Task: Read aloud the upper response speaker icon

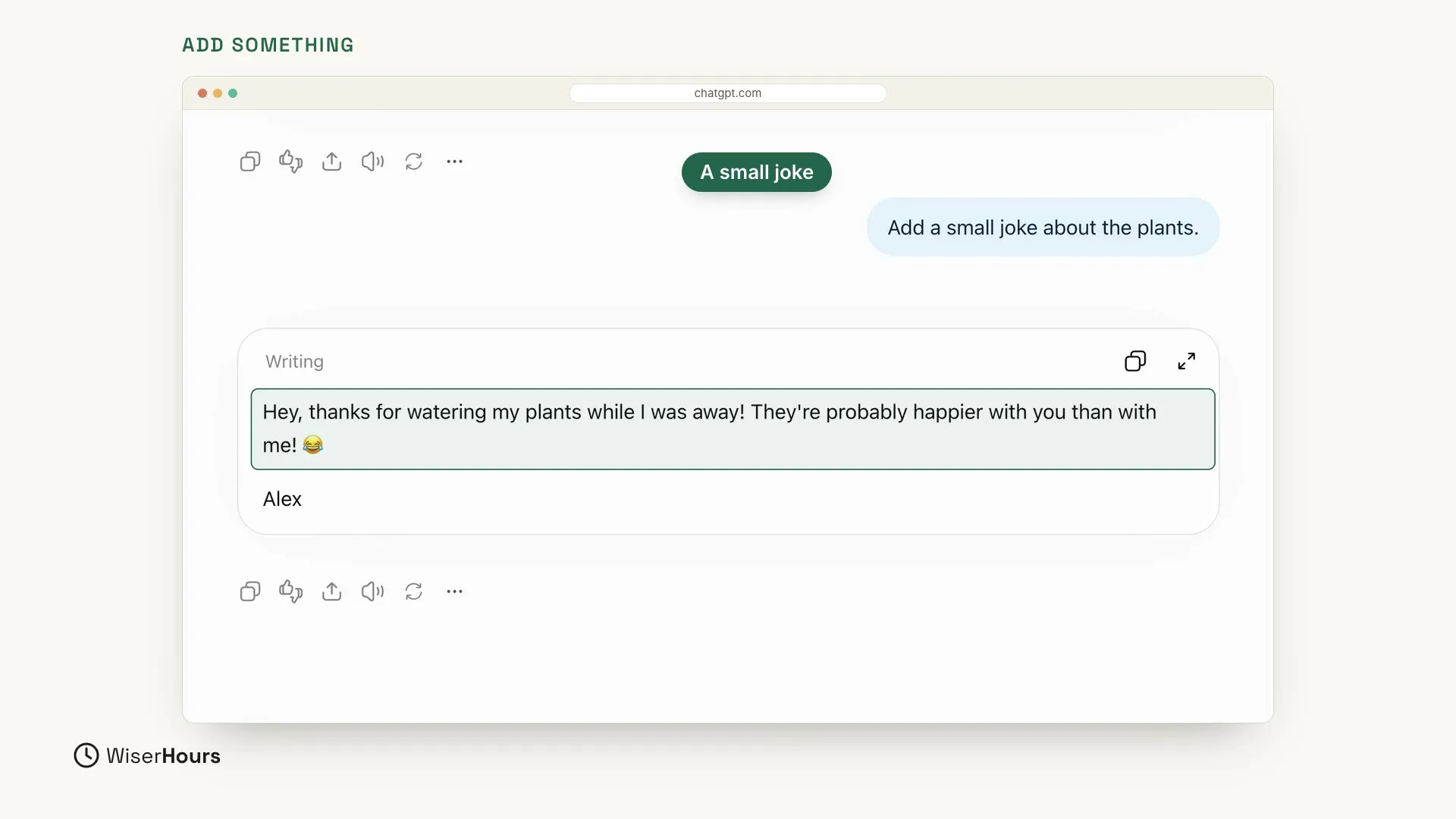Action: (x=372, y=162)
